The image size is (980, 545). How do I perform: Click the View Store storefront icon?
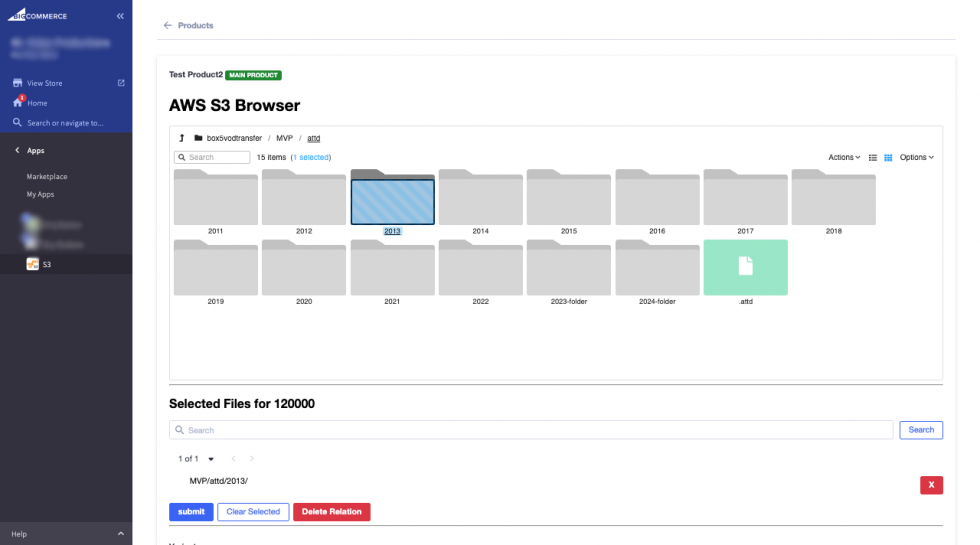pyautogui.click(x=17, y=83)
